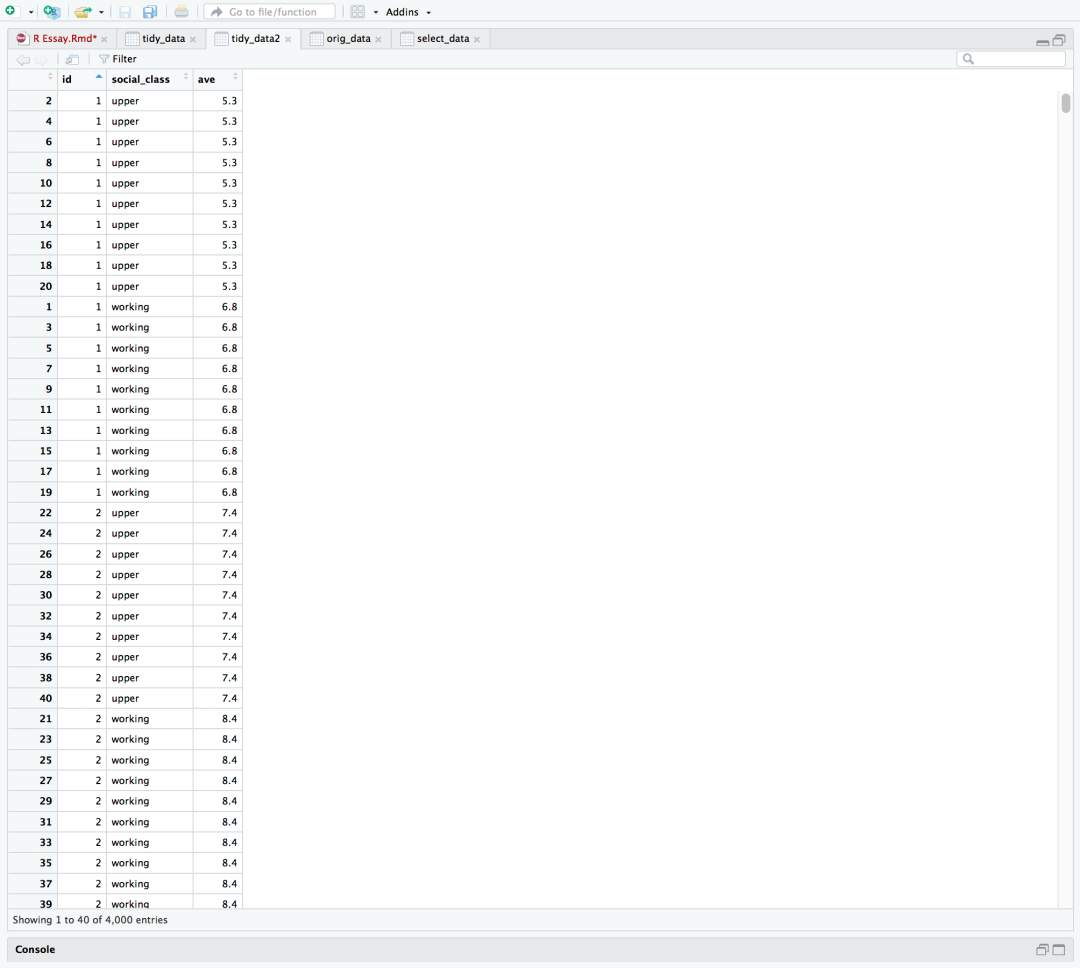The image size is (1080, 968).
Task: Sort by the id column header
Action: [82, 79]
